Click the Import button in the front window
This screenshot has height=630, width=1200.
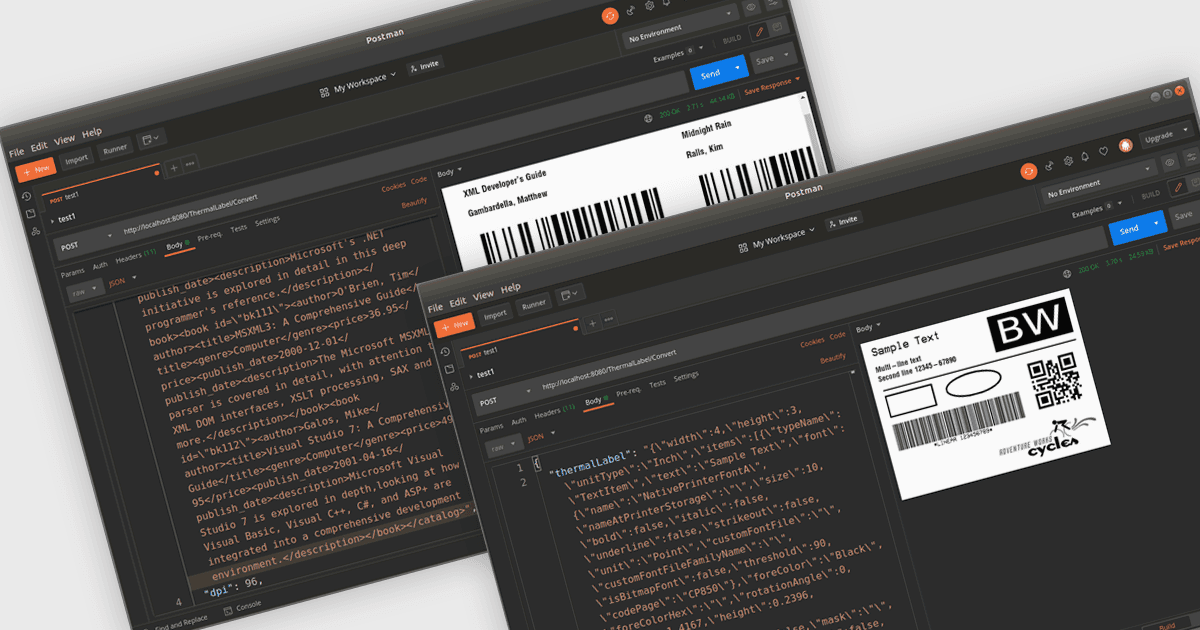point(496,314)
